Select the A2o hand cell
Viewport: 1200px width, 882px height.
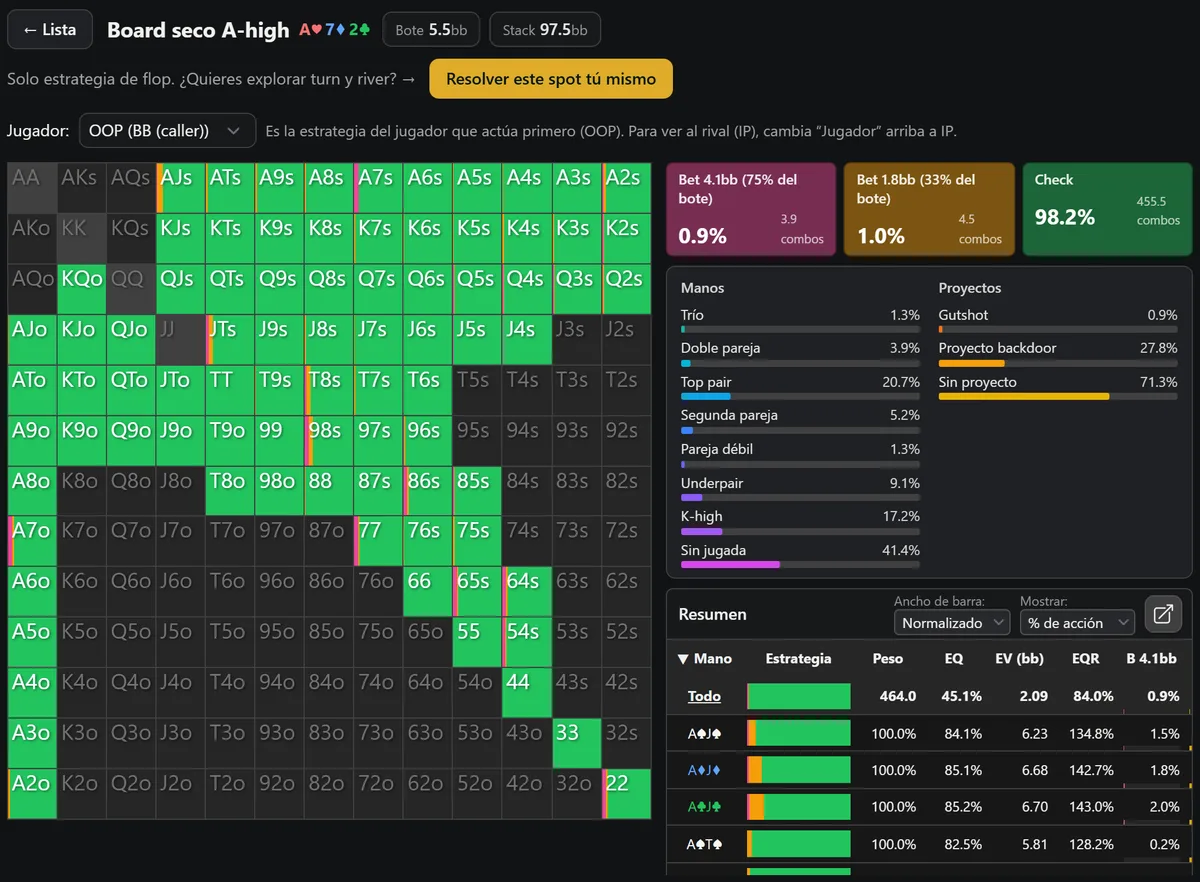click(32, 793)
